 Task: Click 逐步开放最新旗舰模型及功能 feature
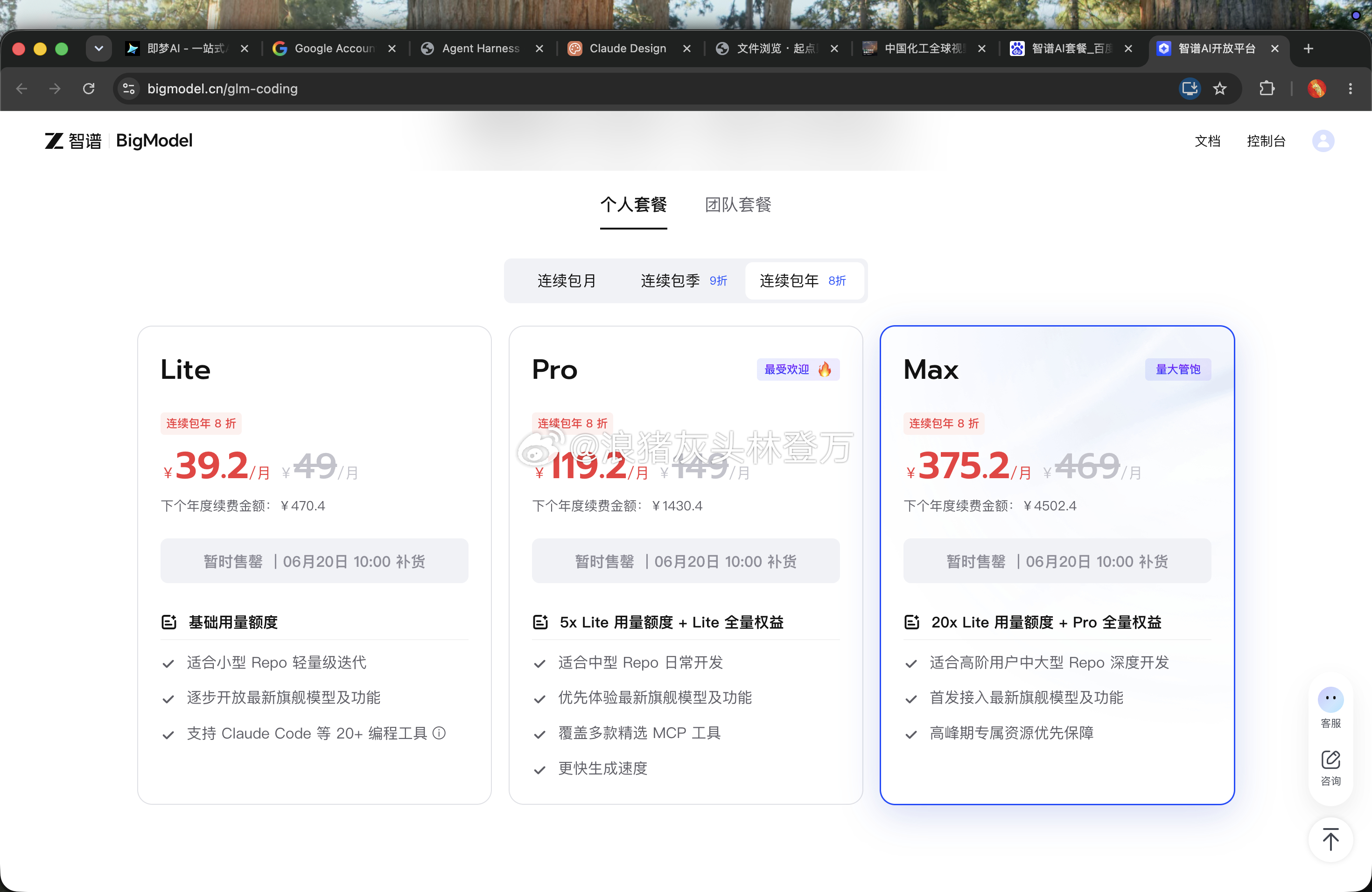tap(284, 698)
